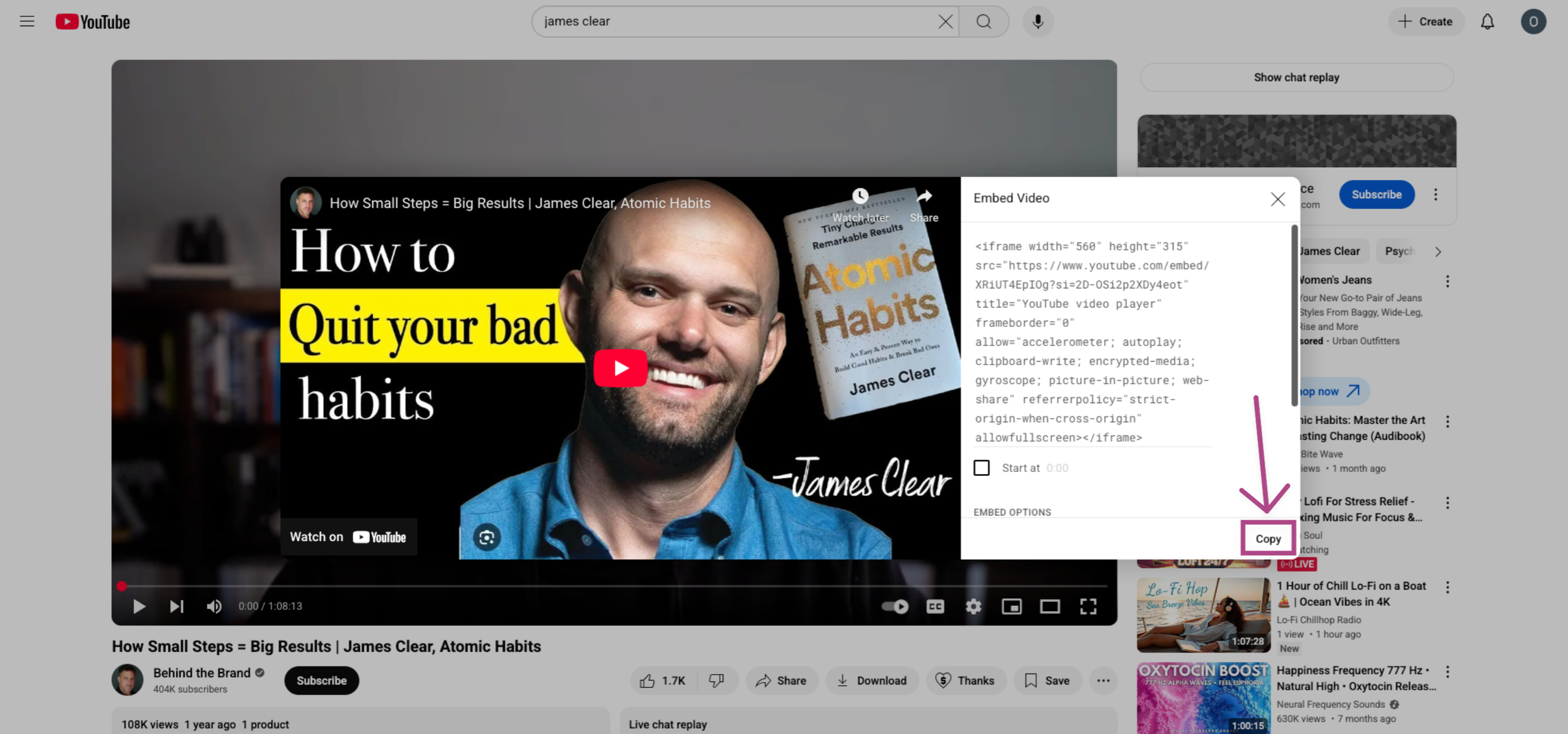The width and height of the screenshot is (1568, 734).
Task: Open Behind the Brand channel avatar
Action: (127, 680)
